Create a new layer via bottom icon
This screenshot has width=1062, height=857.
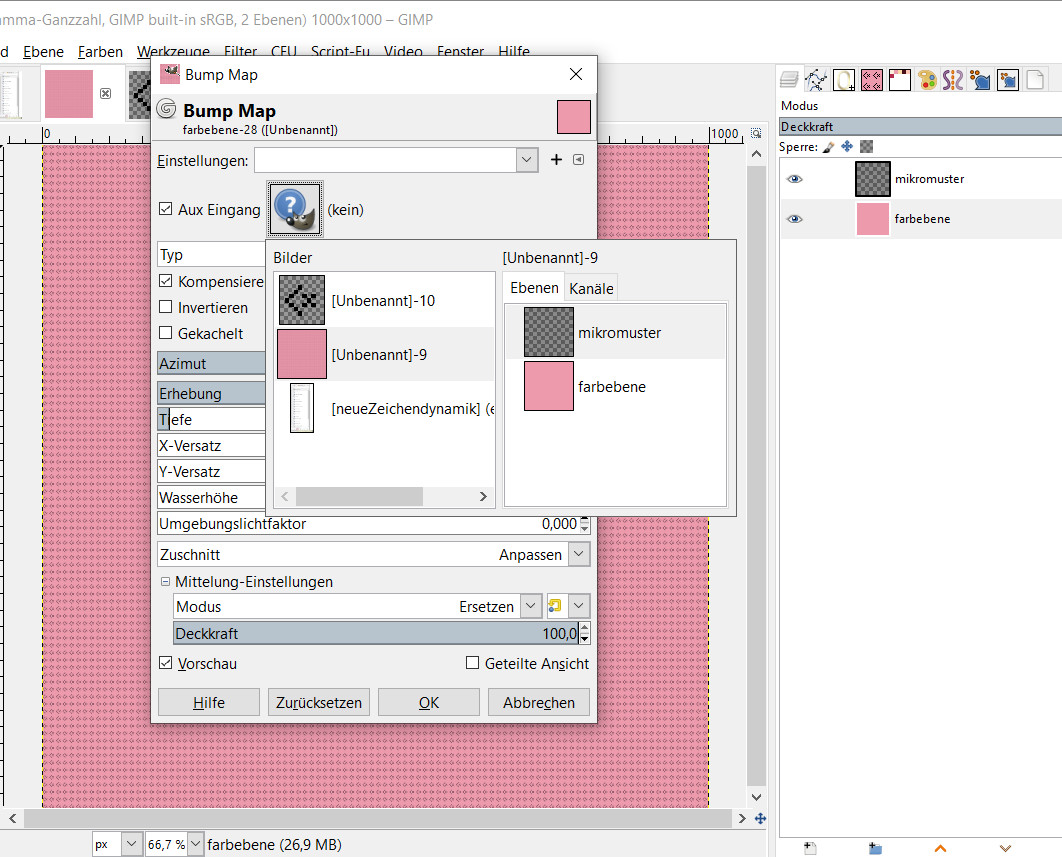point(810,848)
